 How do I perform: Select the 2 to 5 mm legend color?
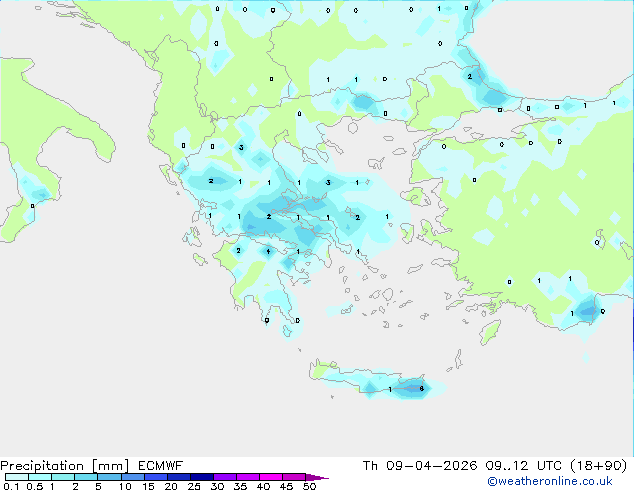point(86,477)
